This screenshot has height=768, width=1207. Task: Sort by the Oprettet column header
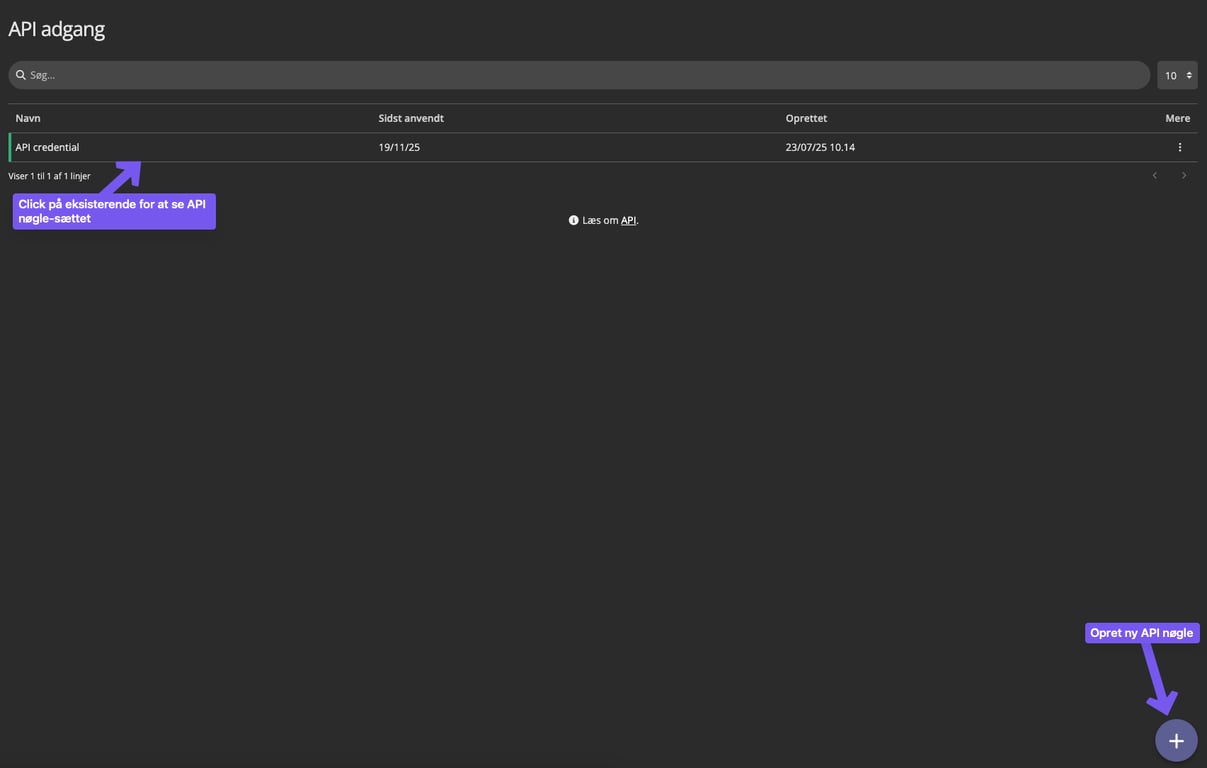point(806,118)
